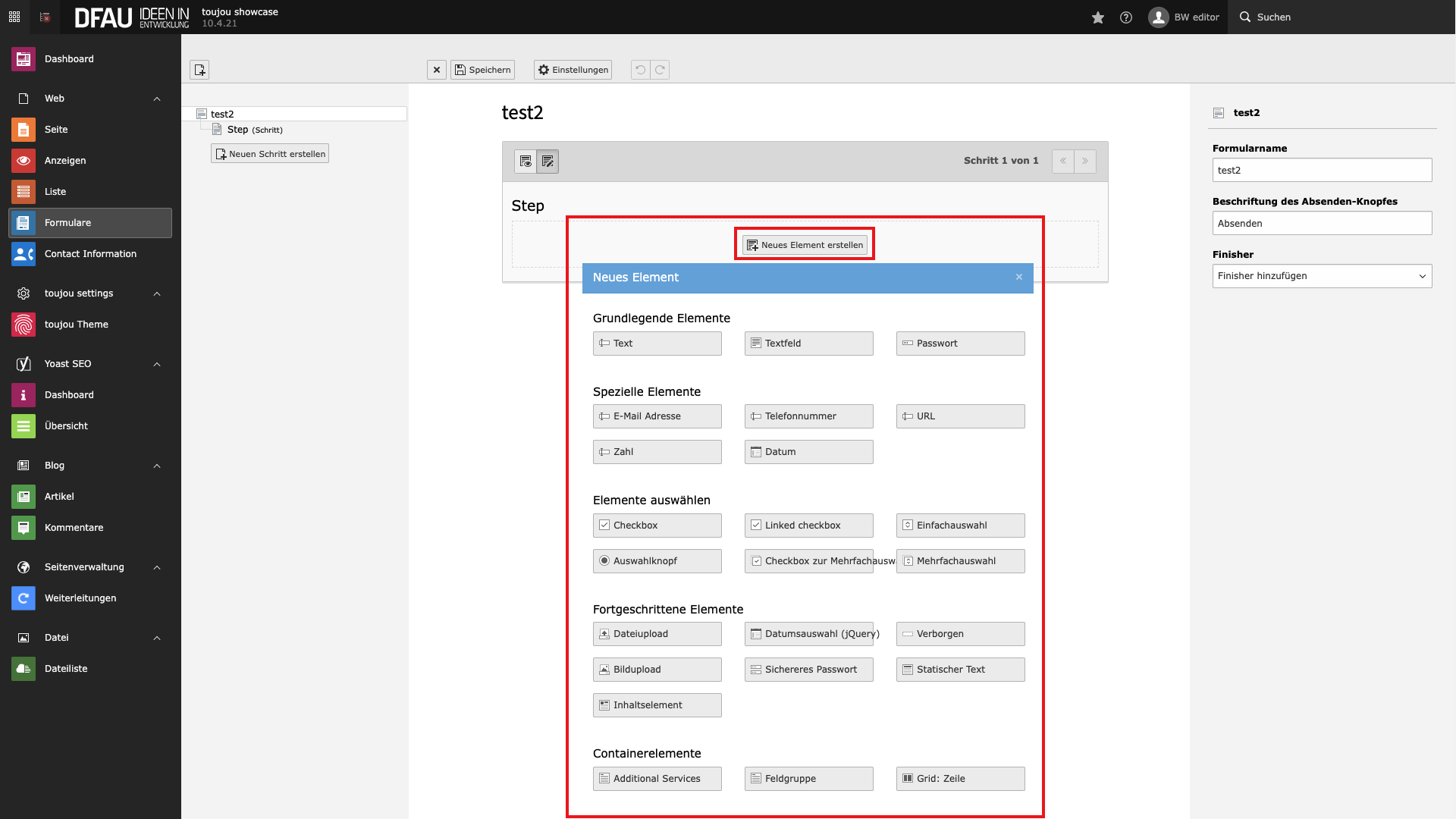Click the Suchen search field
The width and height of the screenshot is (1456, 819).
click(x=1342, y=17)
